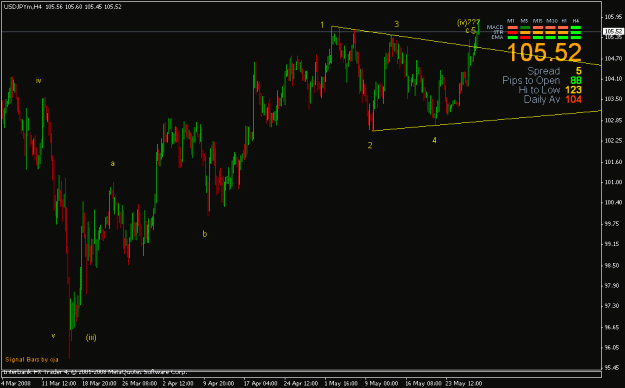Viewport: 625px width, 388px height.
Task: Click the EMA signal bar under H1
Action: [563, 37]
